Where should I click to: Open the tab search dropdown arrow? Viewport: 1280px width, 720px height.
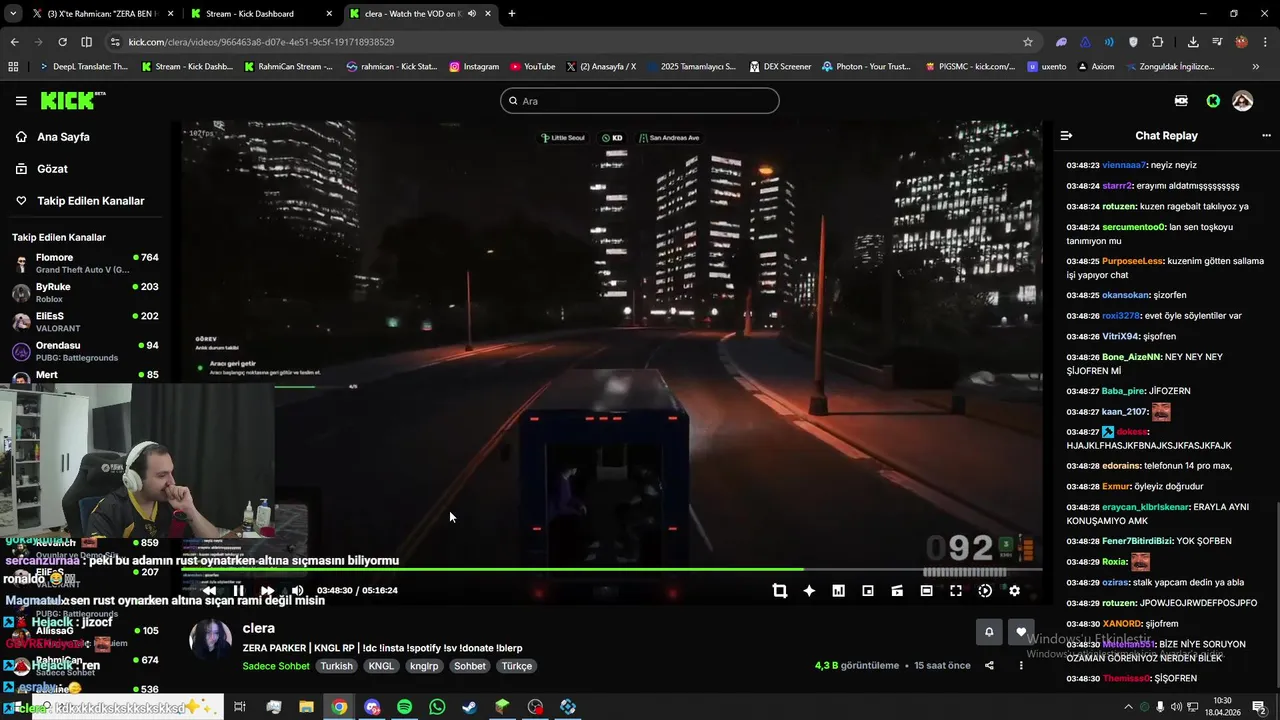(x=12, y=14)
